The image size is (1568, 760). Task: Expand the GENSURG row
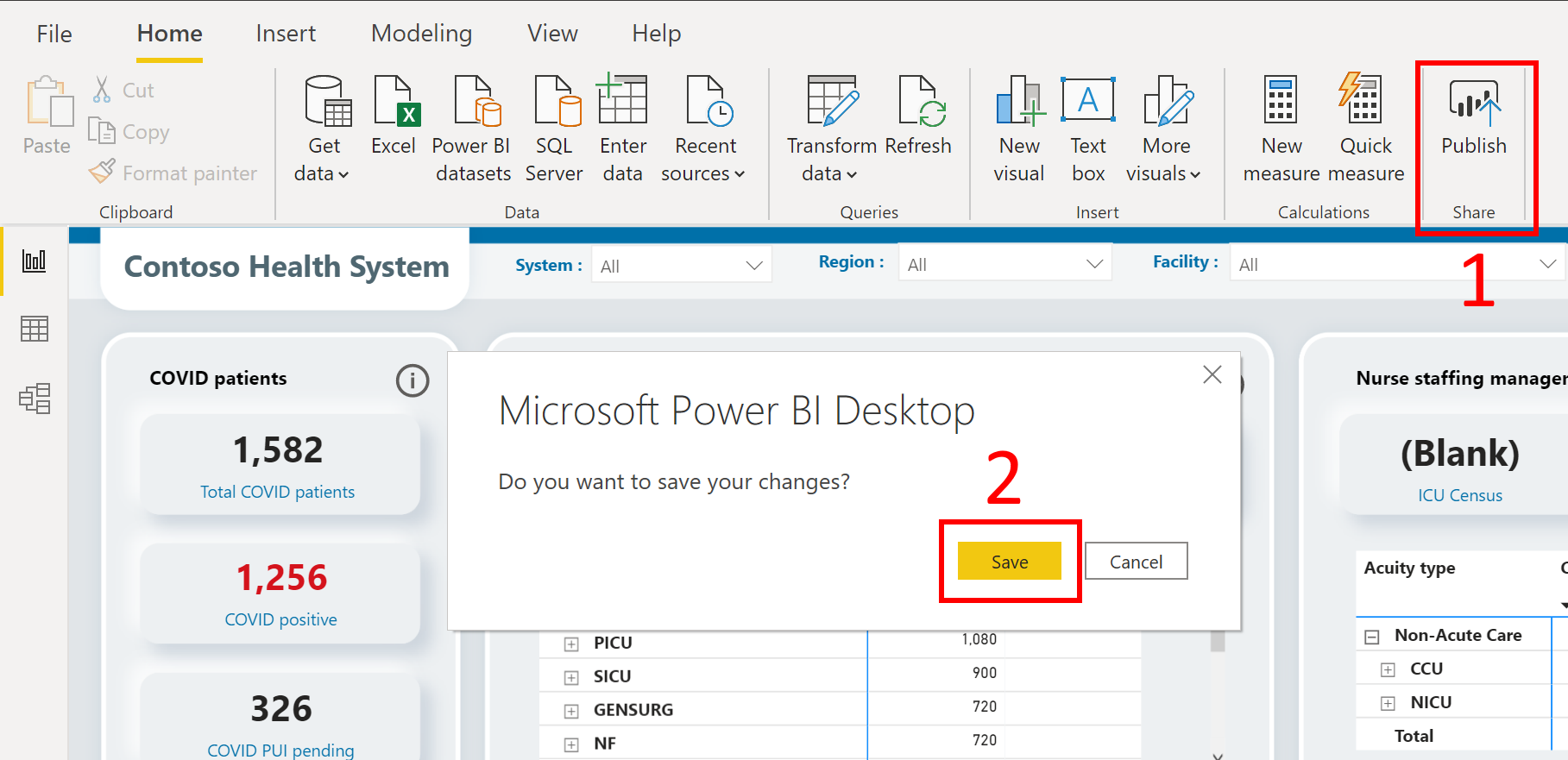[x=571, y=712]
